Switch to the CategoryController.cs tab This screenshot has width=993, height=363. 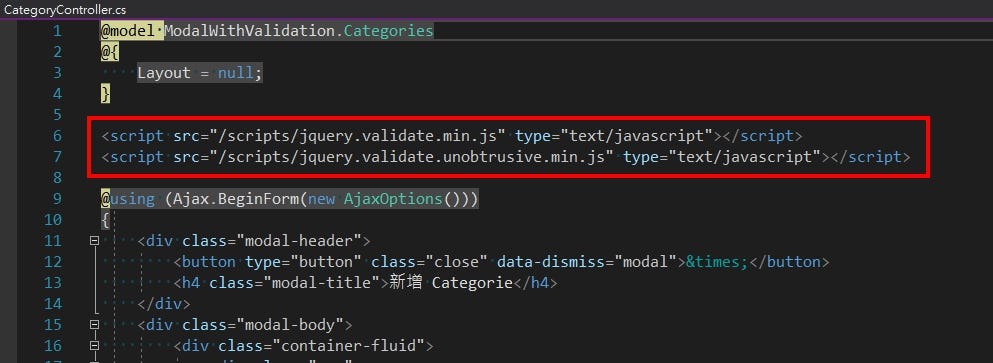(x=65, y=9)
